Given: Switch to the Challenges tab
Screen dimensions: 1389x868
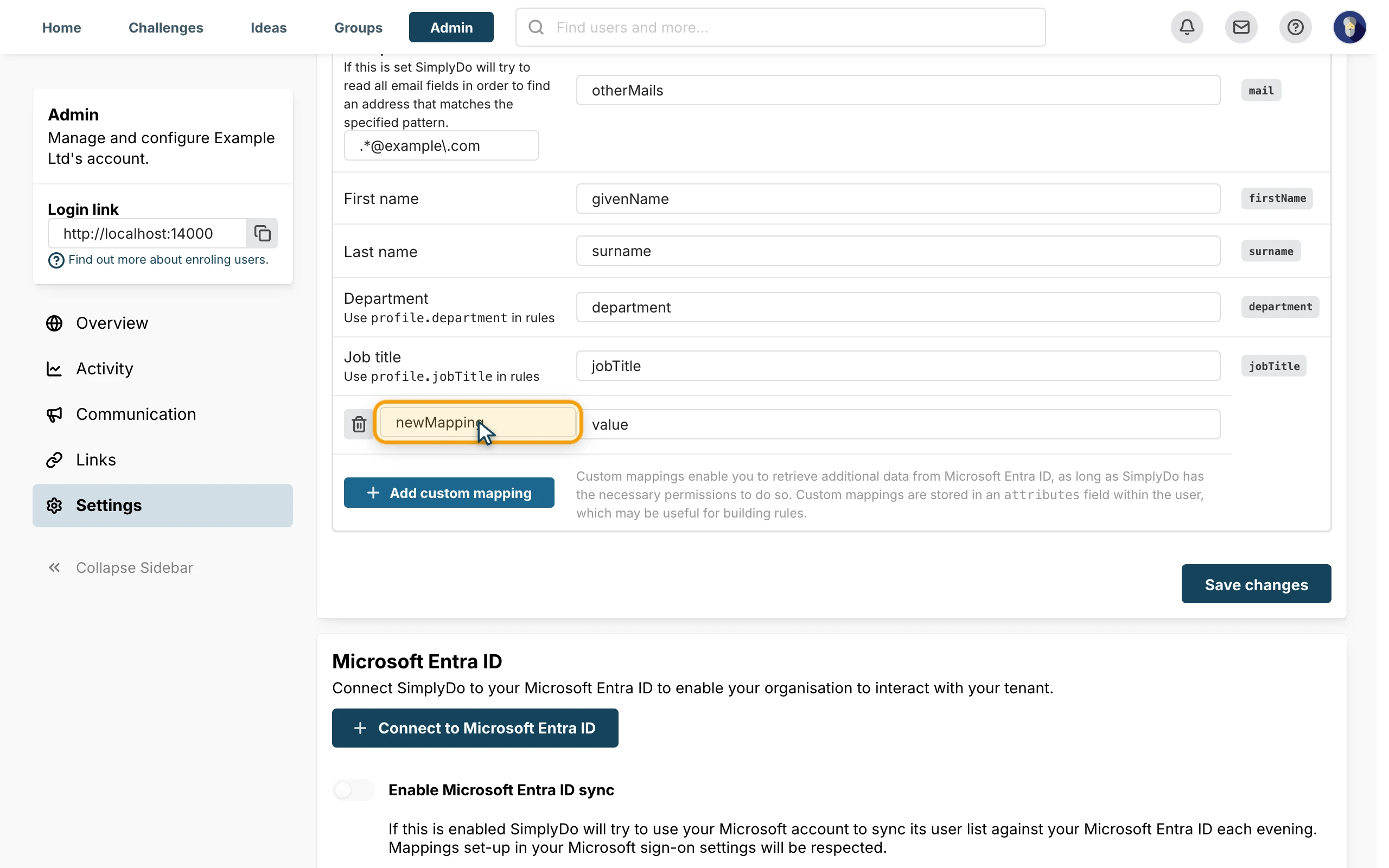Looking at the screenshot, I should [166, 27].
